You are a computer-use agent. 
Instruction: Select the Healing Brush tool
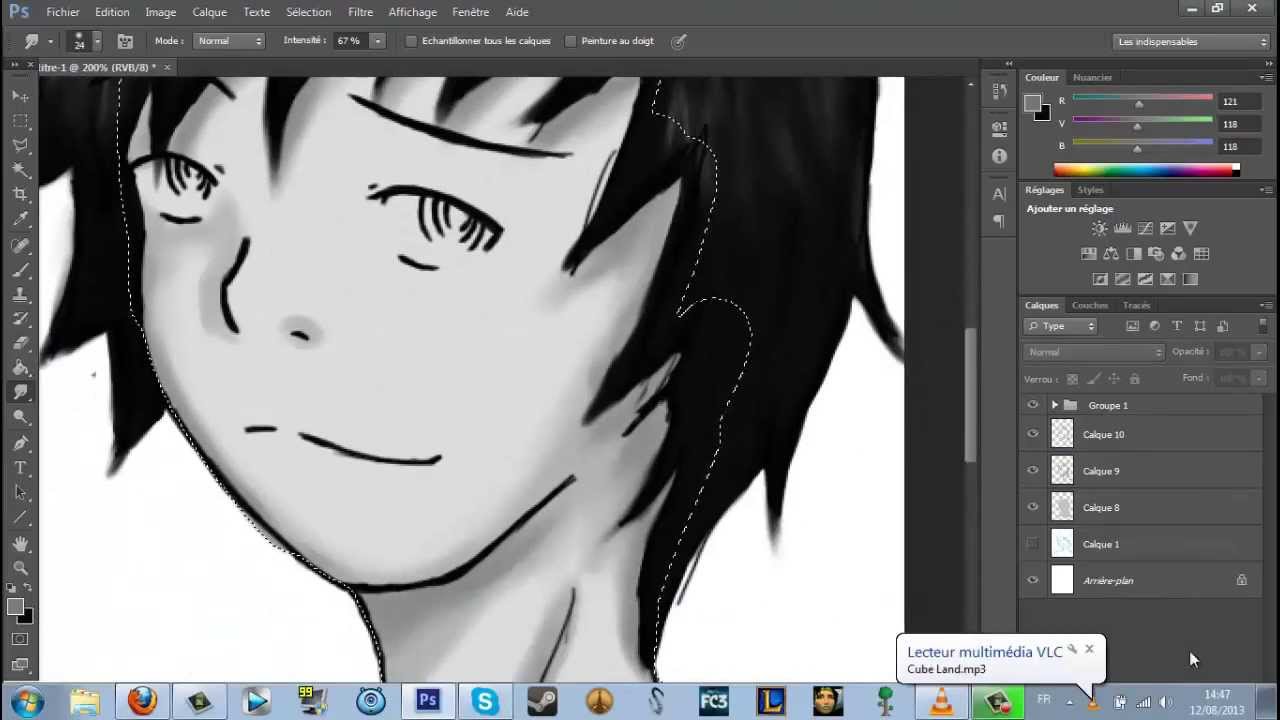pyautogui.click(x=20, y=246)
